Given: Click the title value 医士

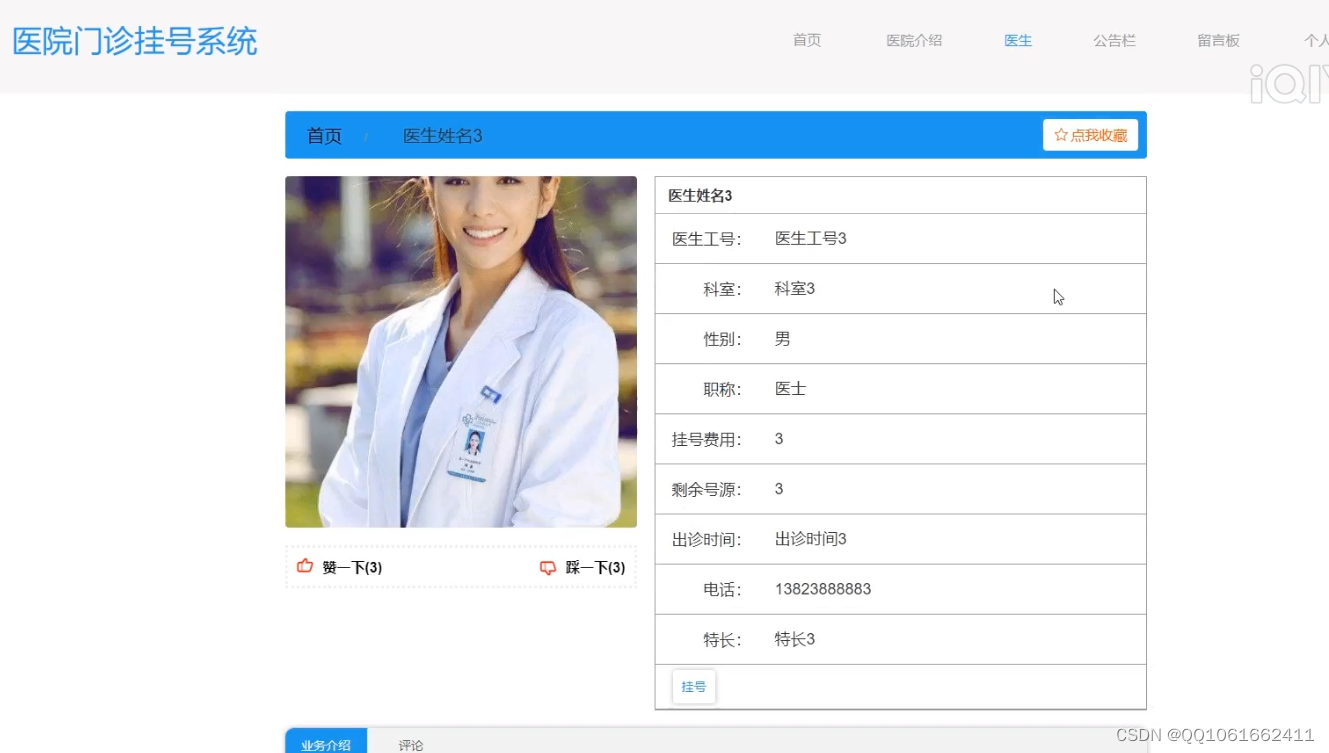Looking at the screenshot, I should pyautogui.click(x=790, y=389).
